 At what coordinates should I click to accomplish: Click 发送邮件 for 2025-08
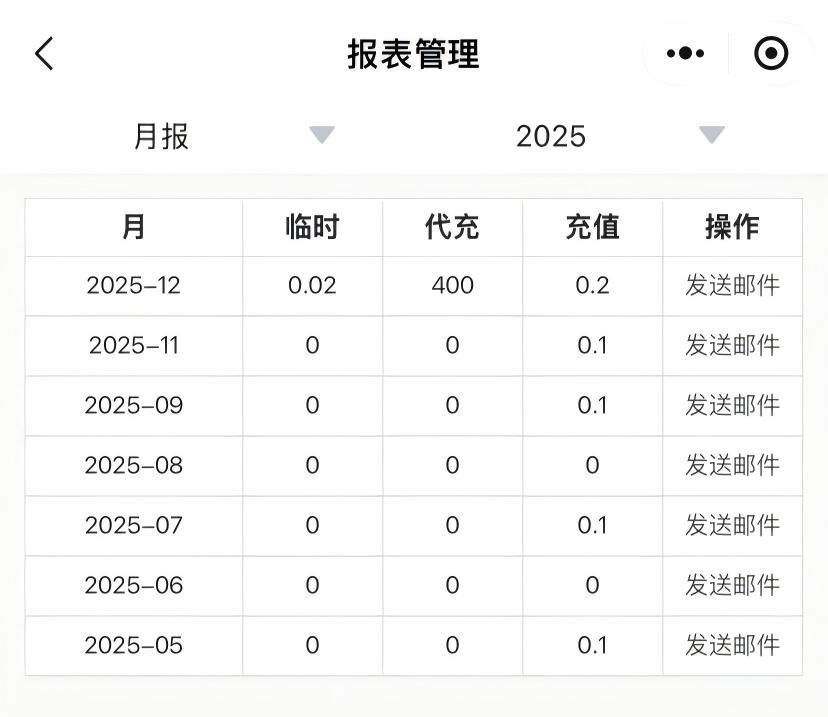coord(731,466)
